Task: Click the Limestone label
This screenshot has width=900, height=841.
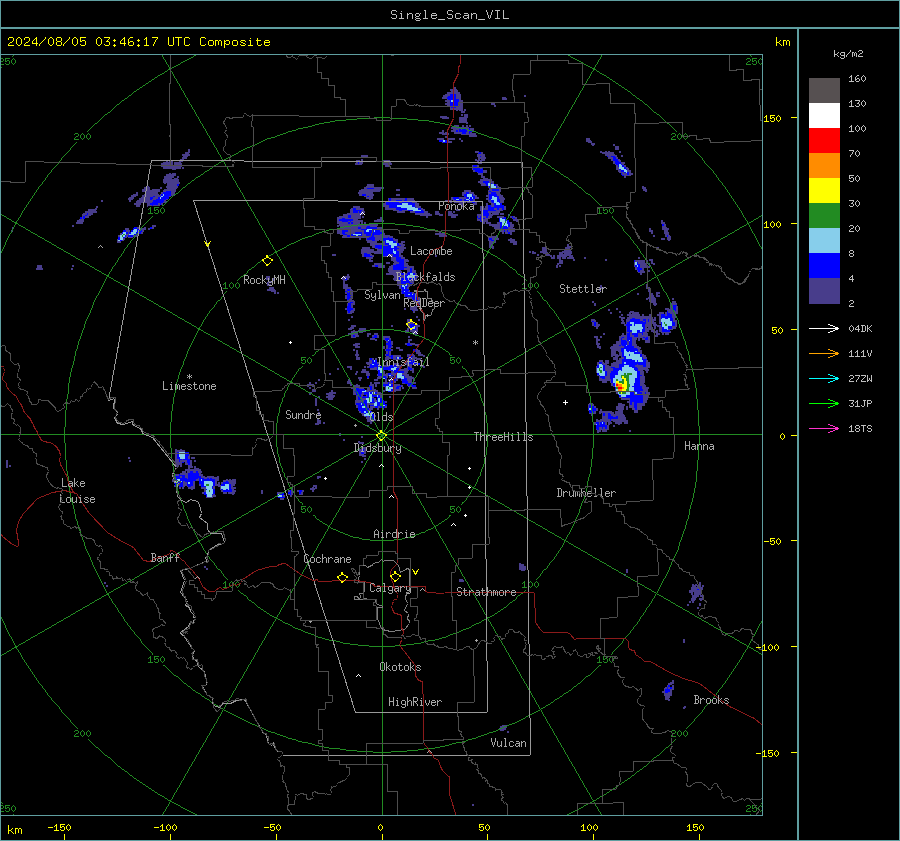Action: [x=189, y=386]
